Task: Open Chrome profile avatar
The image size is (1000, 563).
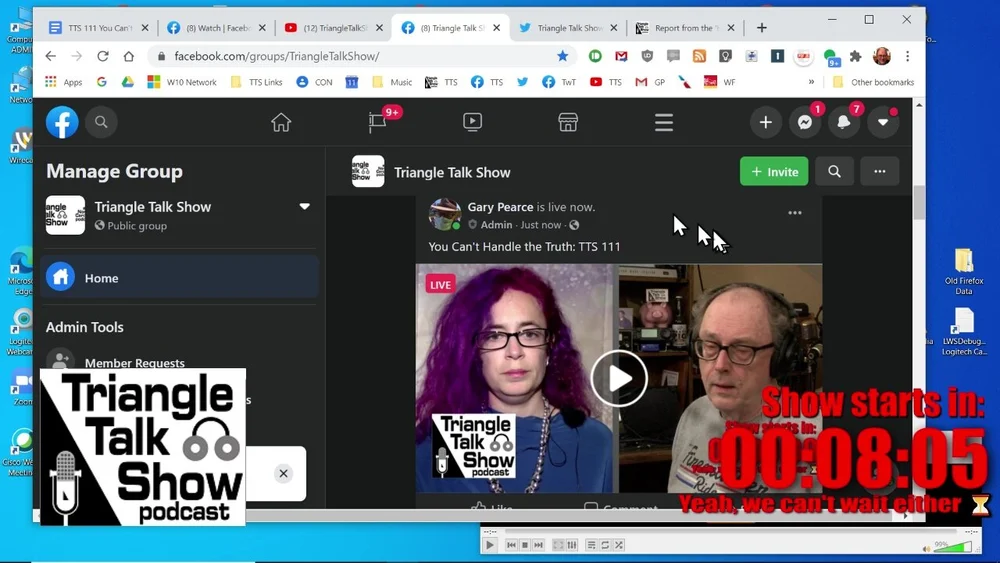Action: pos(882,56)
